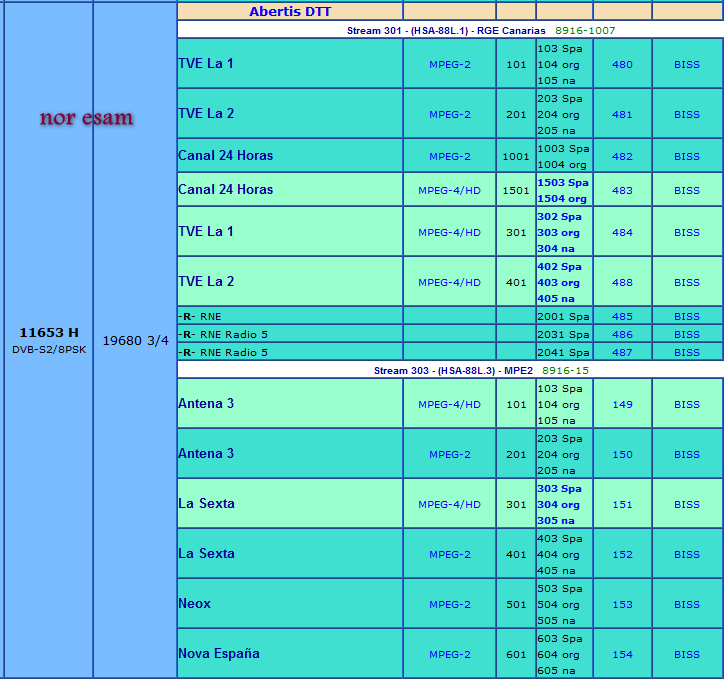
Task: Open SID 482 link
Action: [622, 156]
